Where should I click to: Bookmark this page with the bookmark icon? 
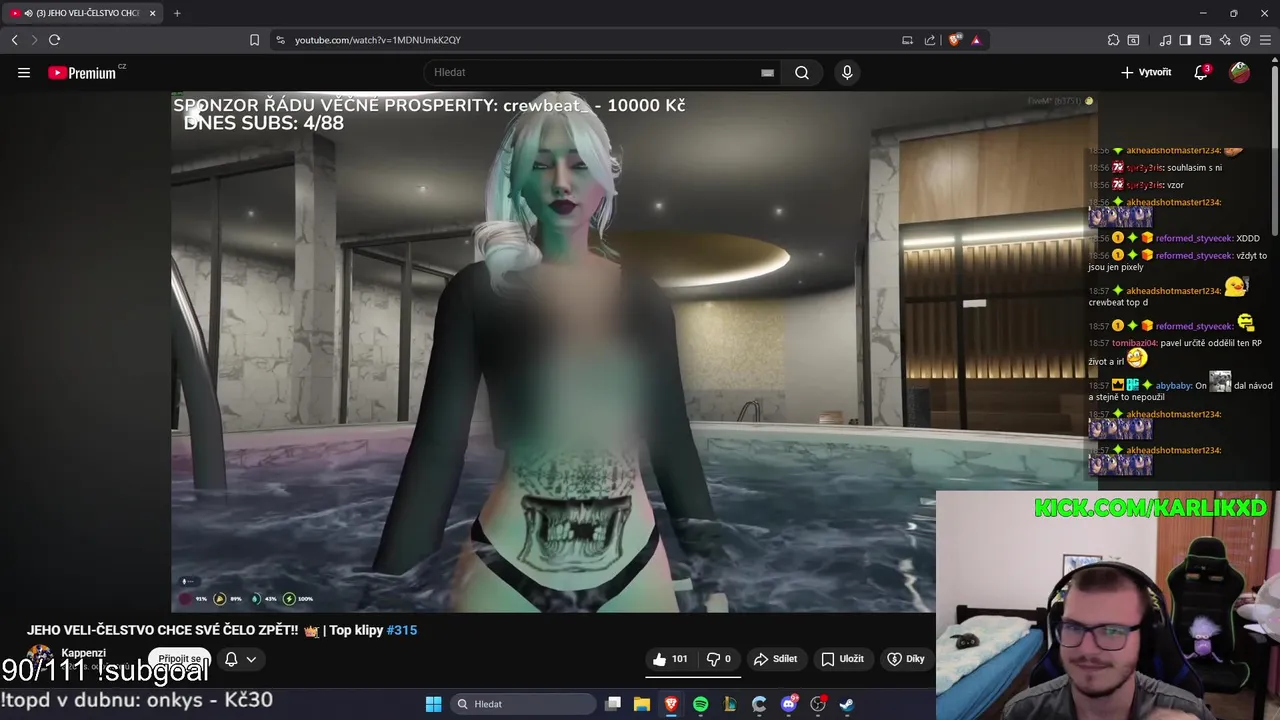coord(254,40)
